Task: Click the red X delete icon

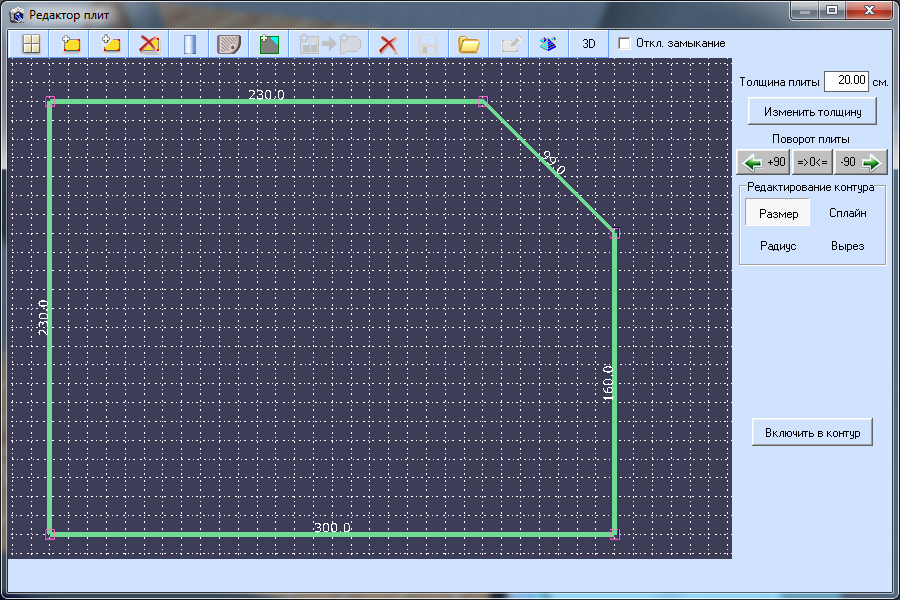Action: pyautogui.click(x=389, y=44)
